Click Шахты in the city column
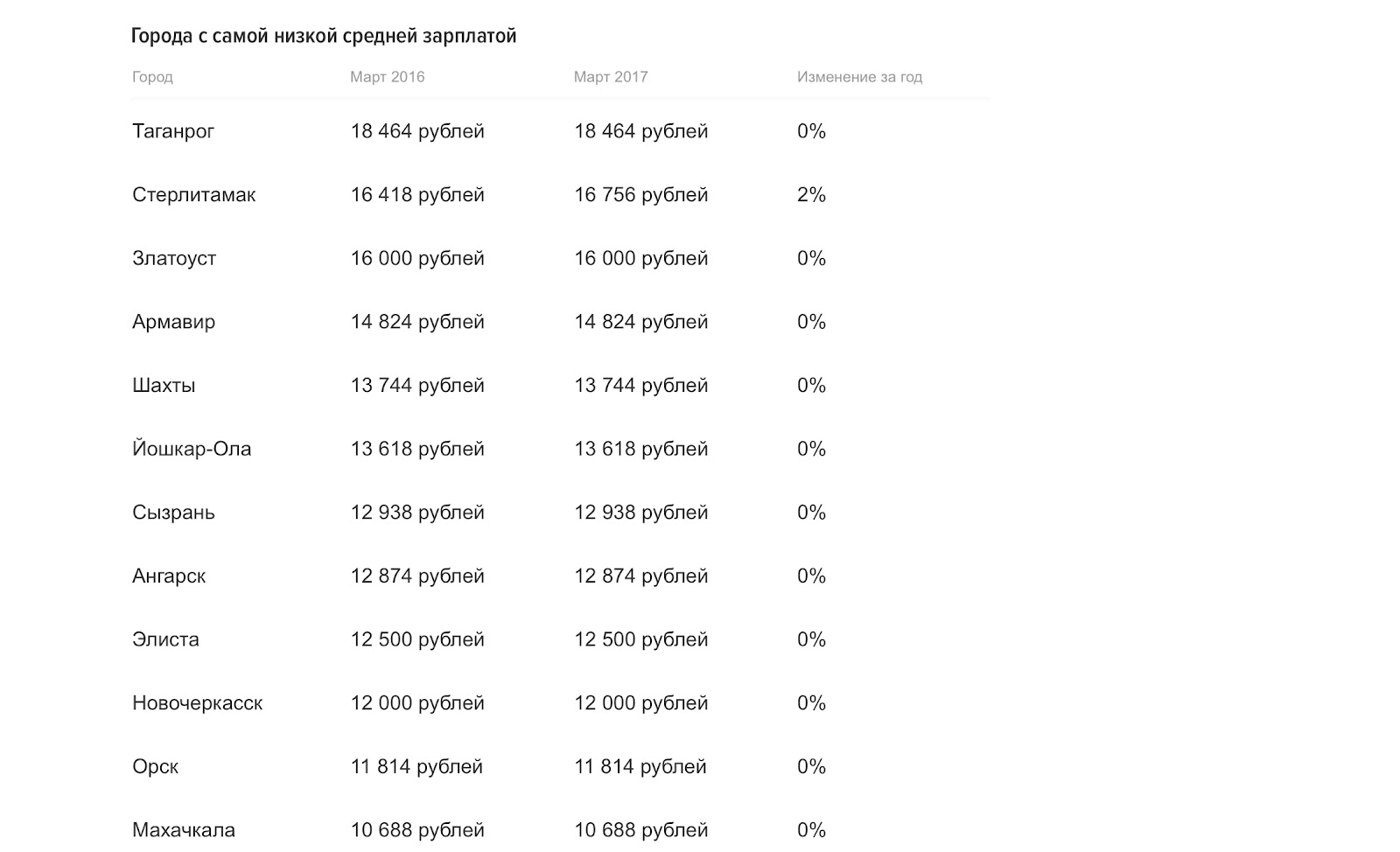The width and height of the screenshot is (1400, 852). [x=164, y=386]
